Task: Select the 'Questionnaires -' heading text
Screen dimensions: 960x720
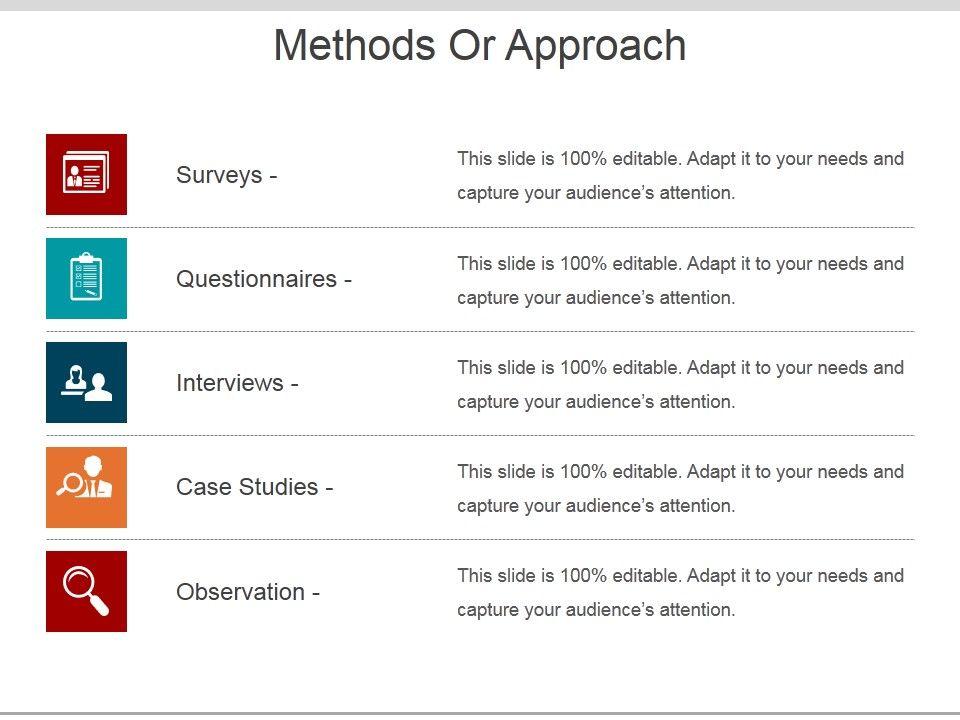Action: click(264, 279)
